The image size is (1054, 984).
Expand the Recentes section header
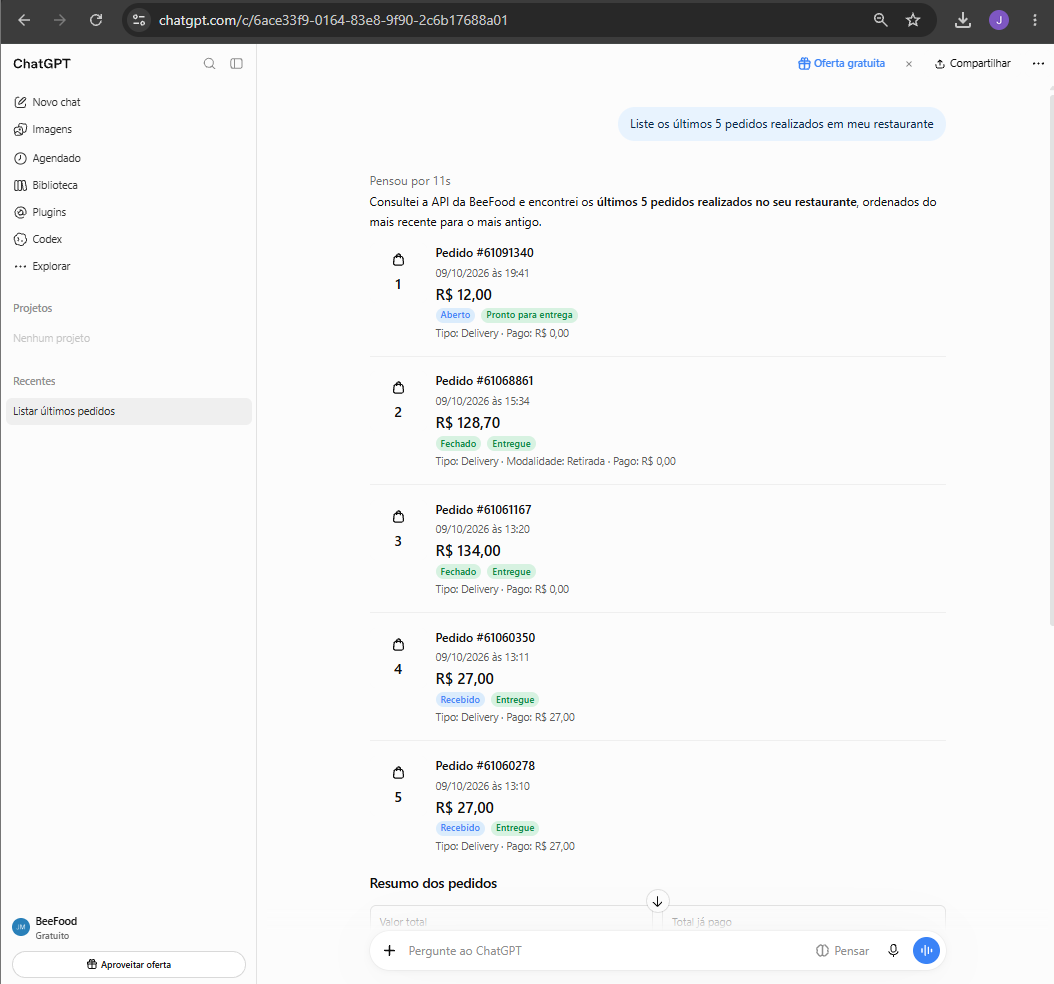[x=34, y=381]
